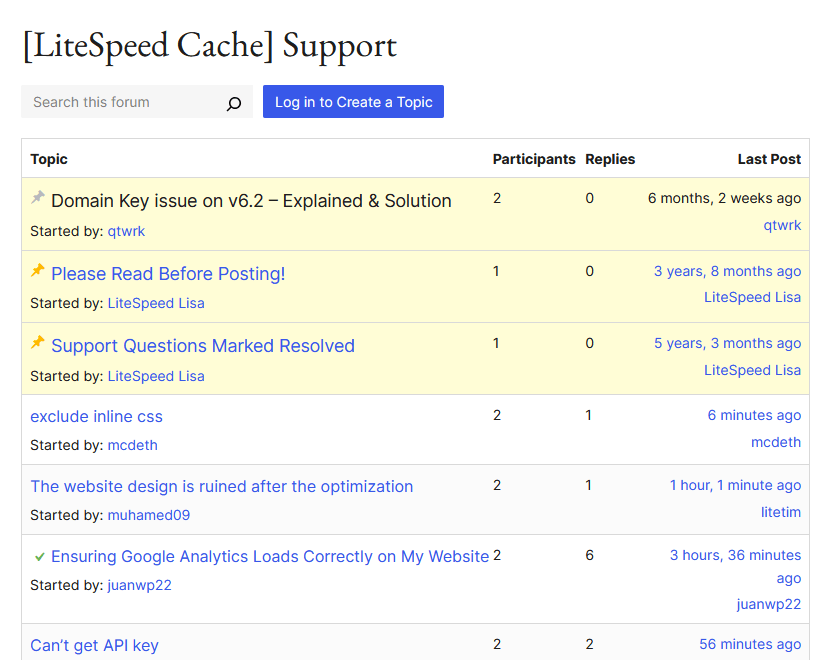Open Please Read Before Posting! topic
The width and height of the screenshot is (828, 660).
[x=168, y=274]
